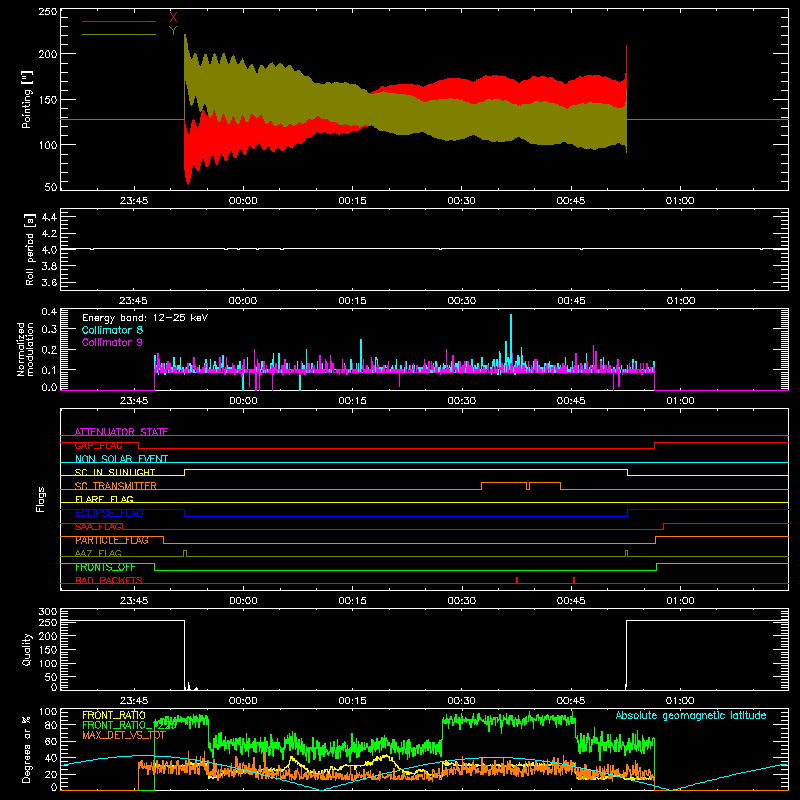This screenshot has height=800, width=800.
Task: Select the orange MAX_DET_VS_TOT legend entry
Action: pyautogui.click(x=124, y=735)
